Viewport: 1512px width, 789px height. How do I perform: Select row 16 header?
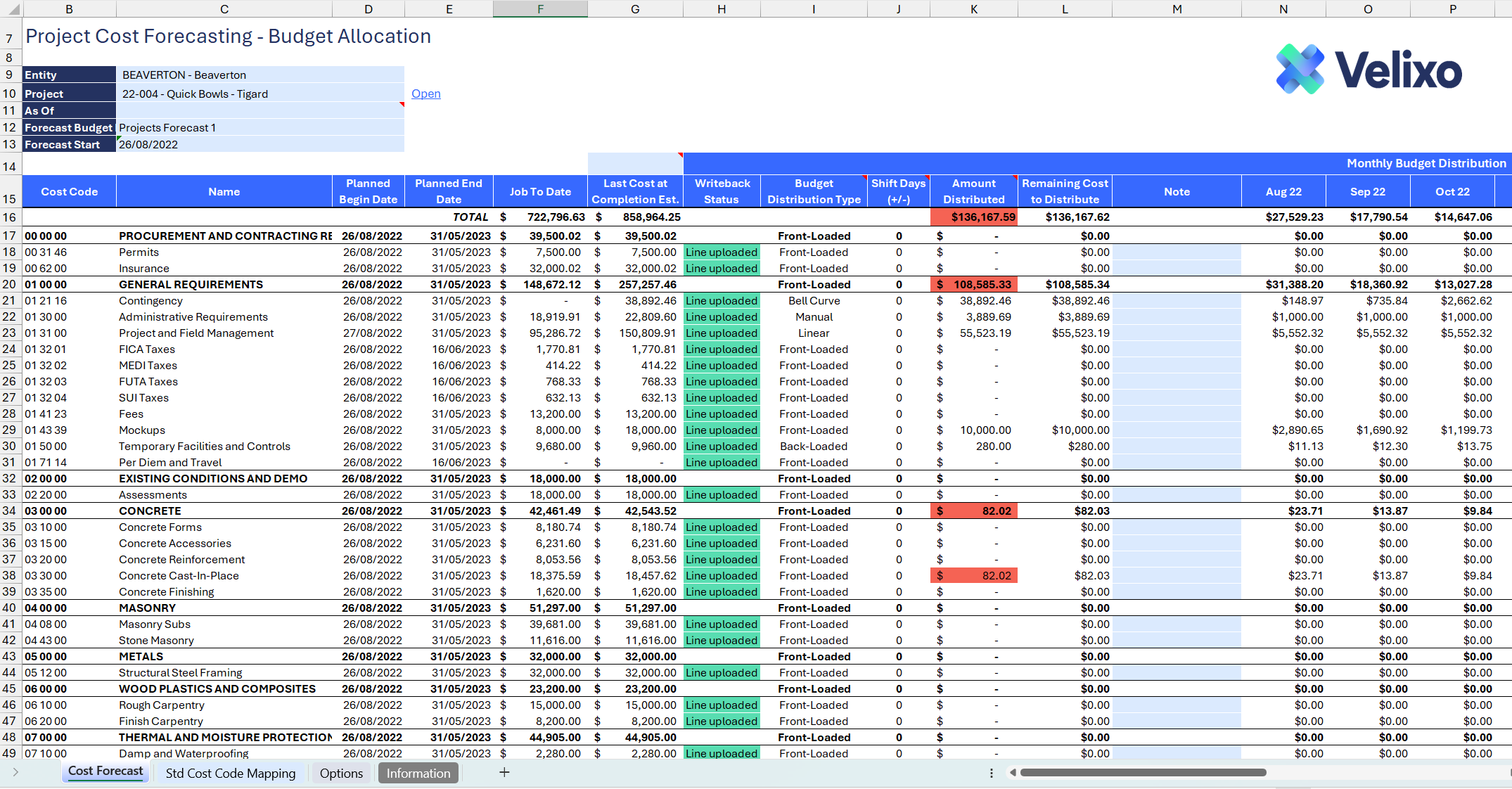click(x=9, y=217)
